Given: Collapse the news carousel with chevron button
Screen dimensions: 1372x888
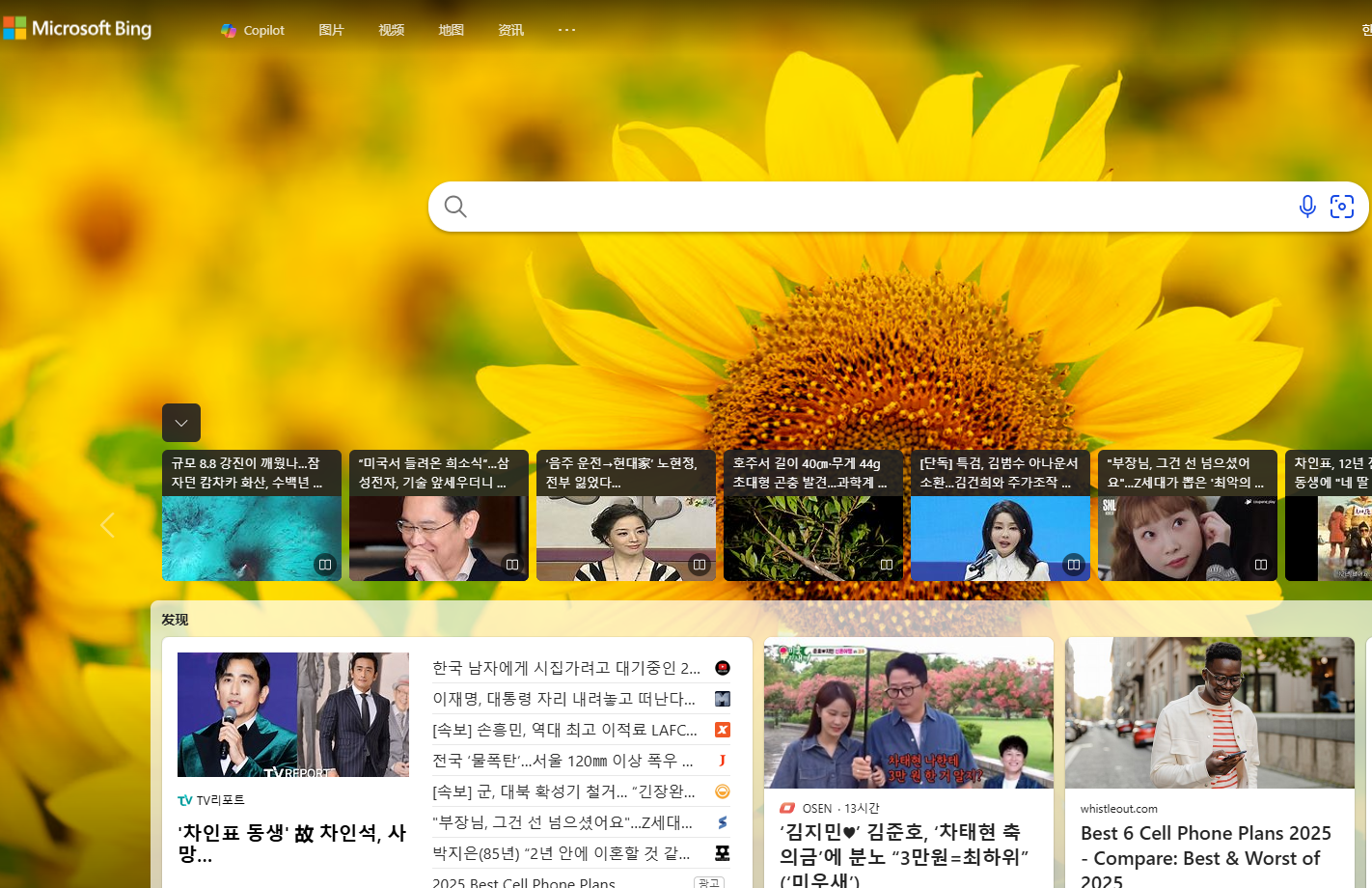Looking at the screenshot, I should pyautogui.click(x=181, y=423).
